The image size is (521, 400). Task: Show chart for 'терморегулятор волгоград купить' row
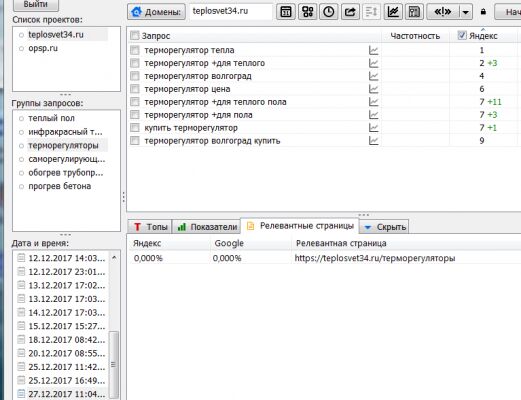point(374,141)
